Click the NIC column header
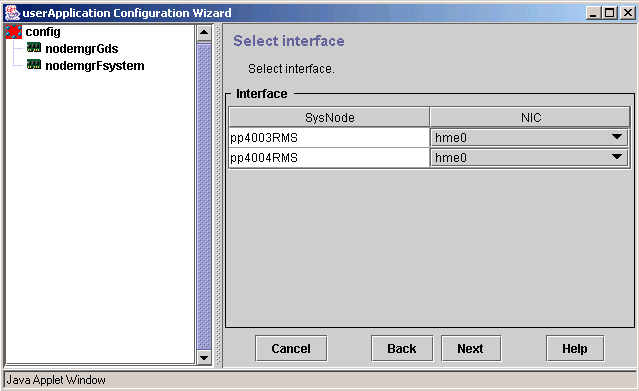The image size is (639, 391). coord(530,117)
